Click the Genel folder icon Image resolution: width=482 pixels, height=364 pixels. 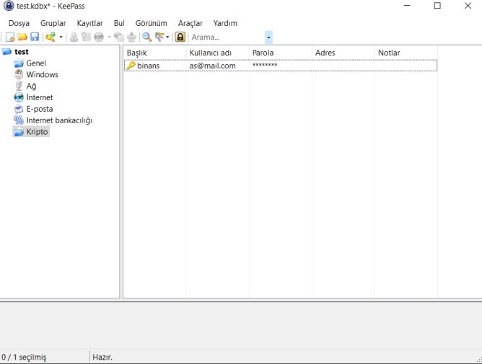19,63
